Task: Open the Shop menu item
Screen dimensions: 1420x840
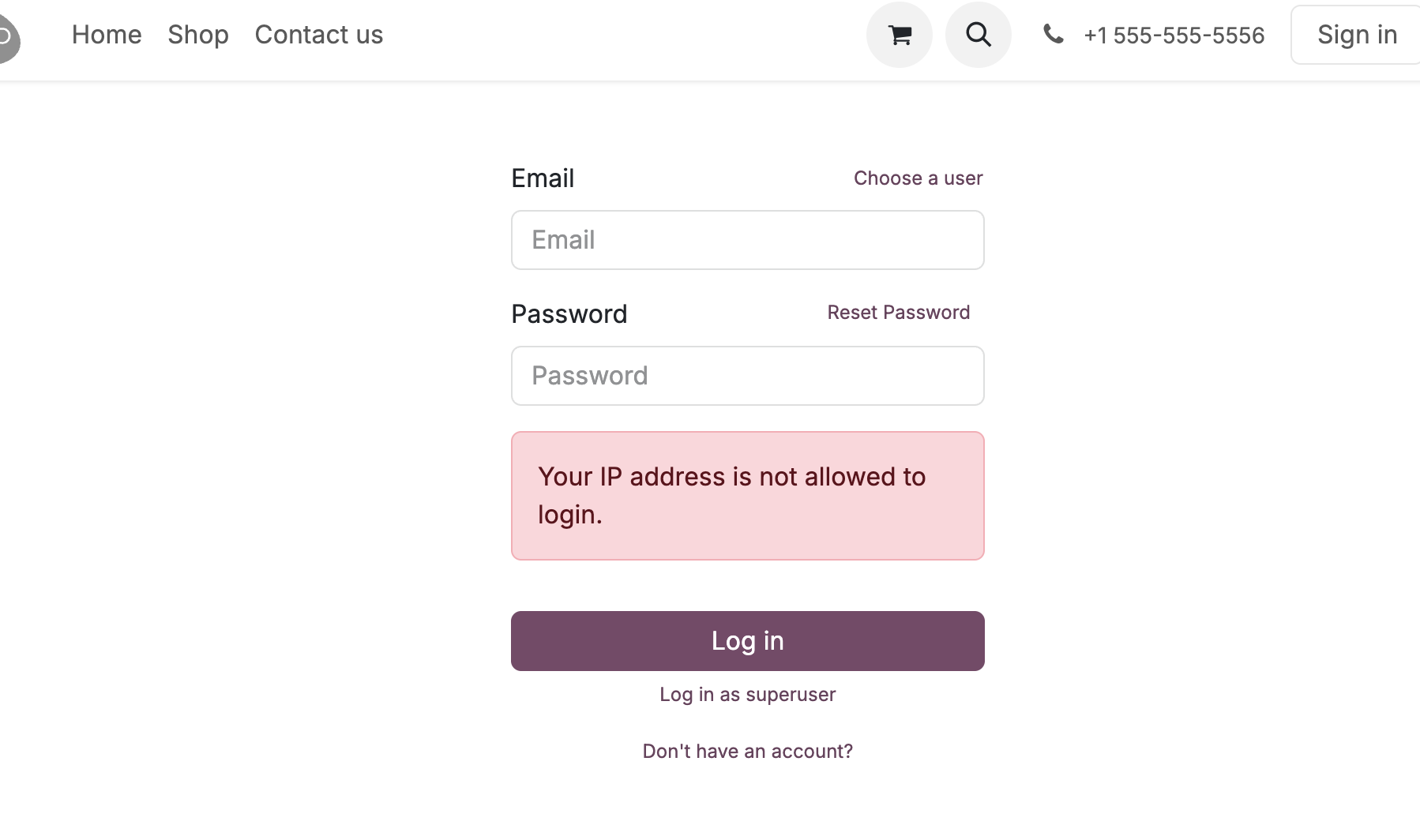Action: [198, 35]
